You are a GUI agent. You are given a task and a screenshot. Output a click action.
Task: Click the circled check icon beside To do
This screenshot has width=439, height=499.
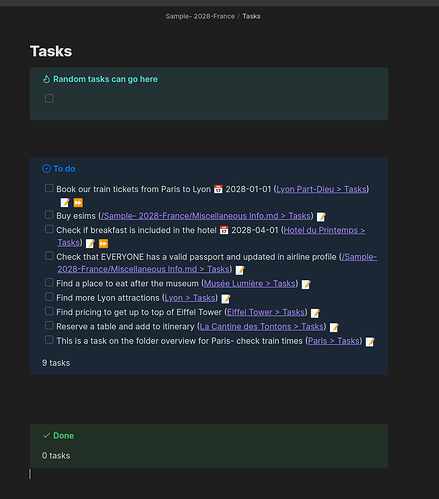pyautogui.click(x=46, y=169)
